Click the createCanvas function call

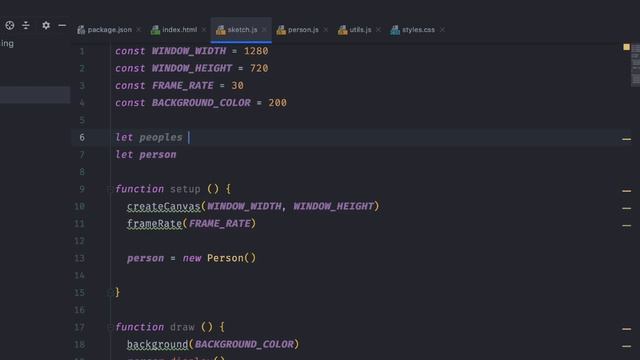coord(163,207)
